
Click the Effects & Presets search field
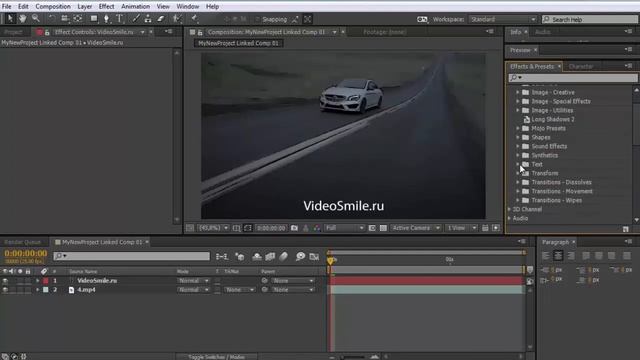point(573,78)
